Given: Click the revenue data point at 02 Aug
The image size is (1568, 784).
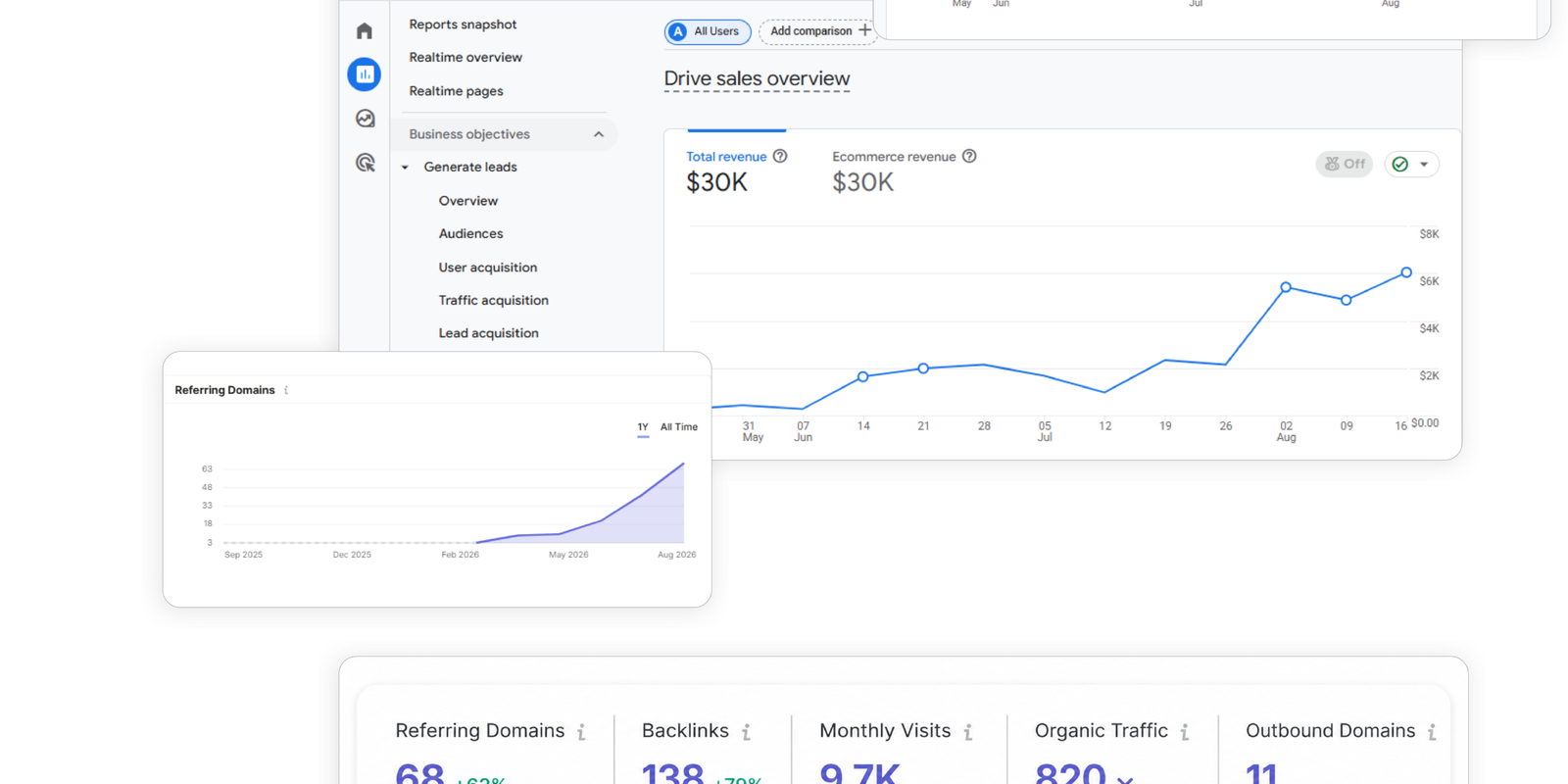Looking at the screenshot, I should pyautogui.click(x=1286, y=287).
